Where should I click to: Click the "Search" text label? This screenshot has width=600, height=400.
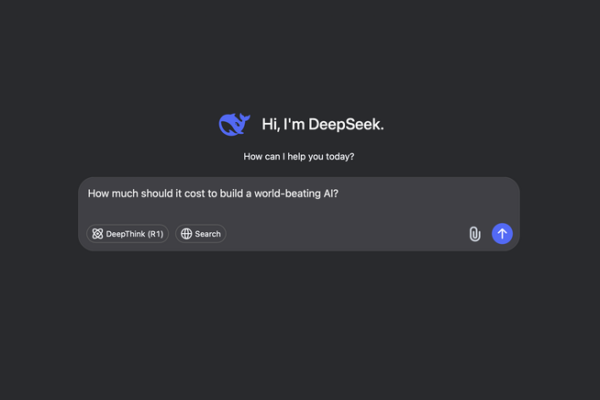[208, 234]
